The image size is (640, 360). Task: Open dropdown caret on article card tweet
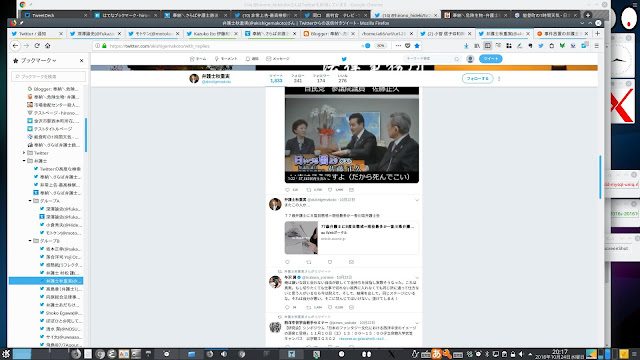[x=417, y=200]
